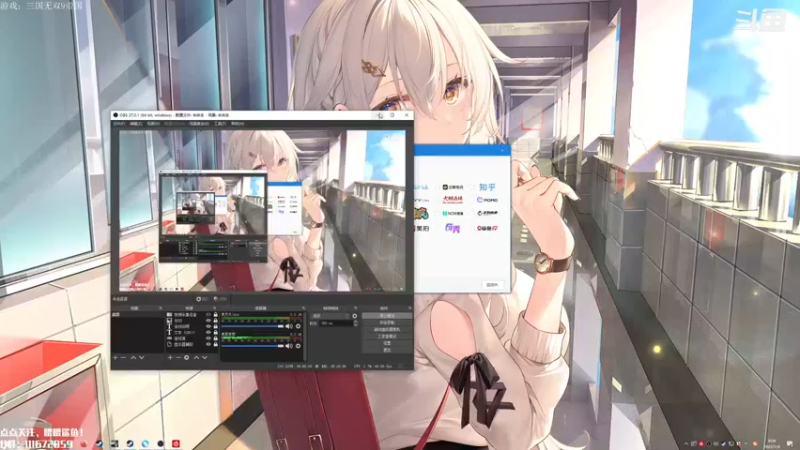Open 设置 from the Controls dock
The height and width of the screenshot is (450, 800).
[x=387, y=343]
